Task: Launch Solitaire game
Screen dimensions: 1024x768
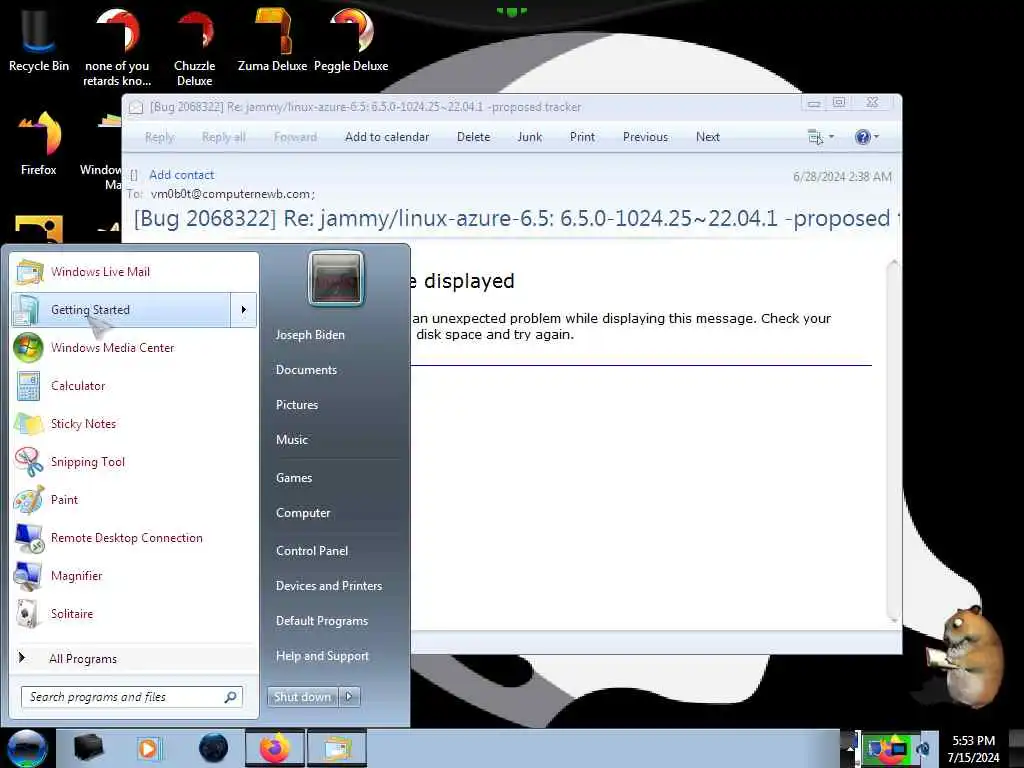Action: (135, 613)
